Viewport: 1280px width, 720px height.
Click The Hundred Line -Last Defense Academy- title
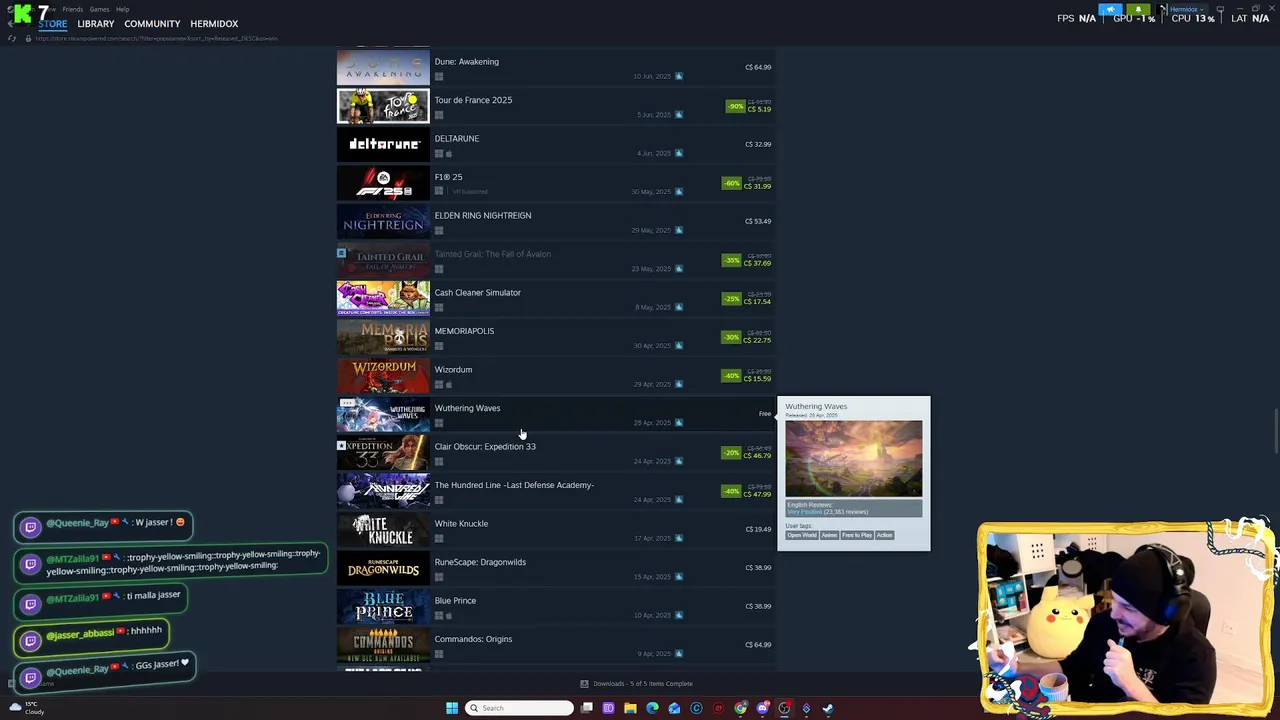tap(514, 485)
